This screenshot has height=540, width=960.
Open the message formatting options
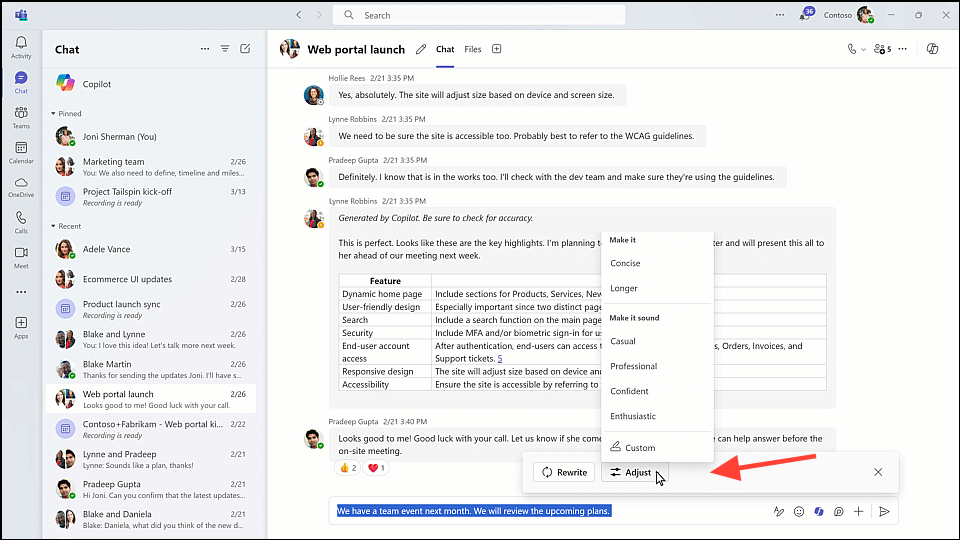coord(778,511)
